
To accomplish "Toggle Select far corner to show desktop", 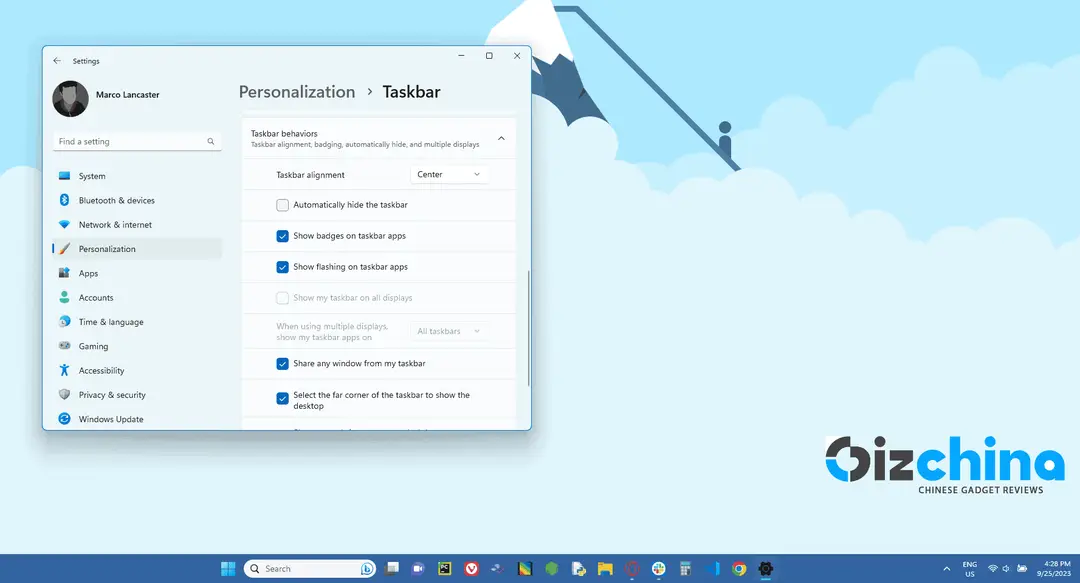I will pos(282,398).
